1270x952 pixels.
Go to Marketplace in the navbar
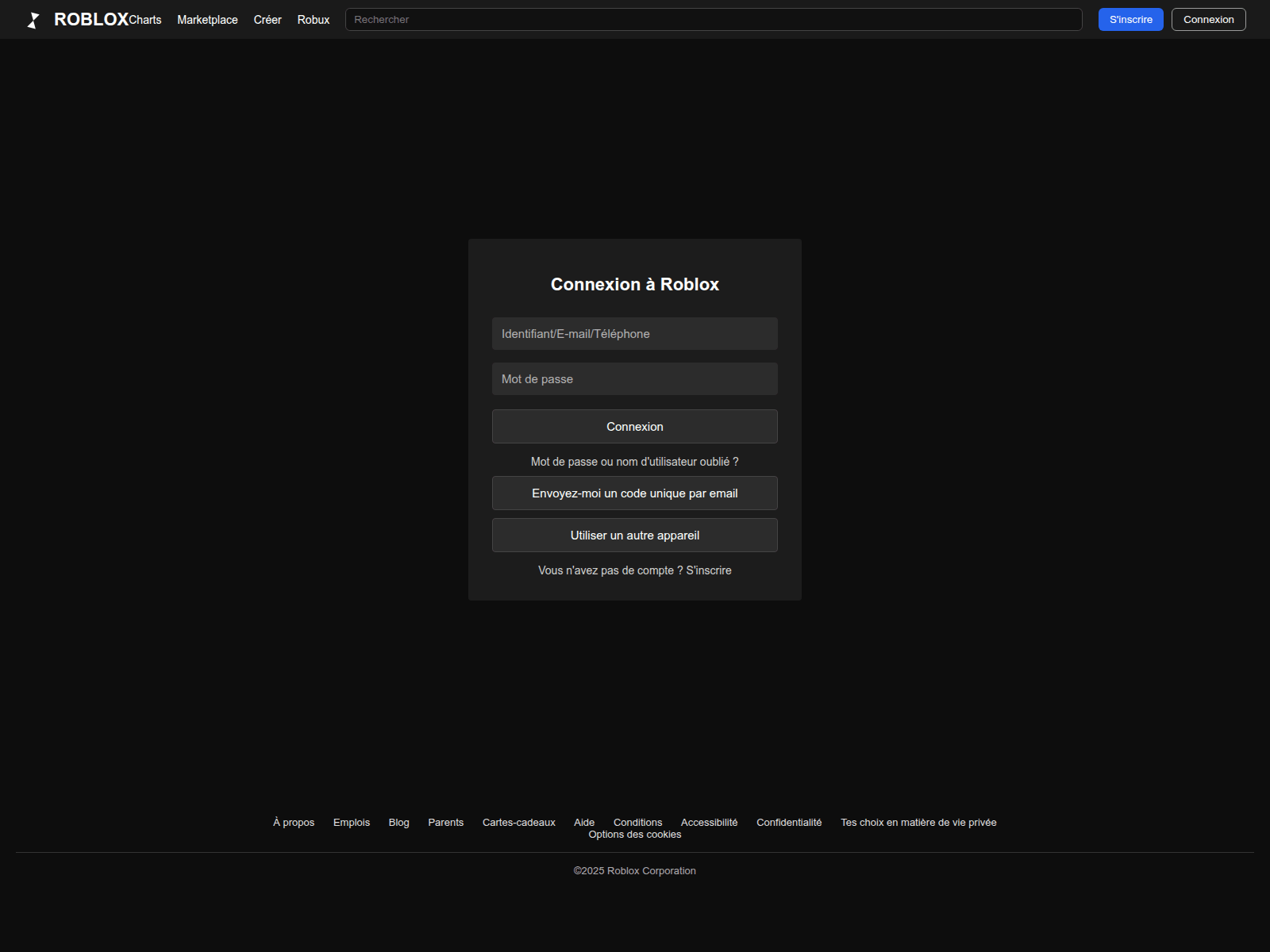(x=207, y=20)
